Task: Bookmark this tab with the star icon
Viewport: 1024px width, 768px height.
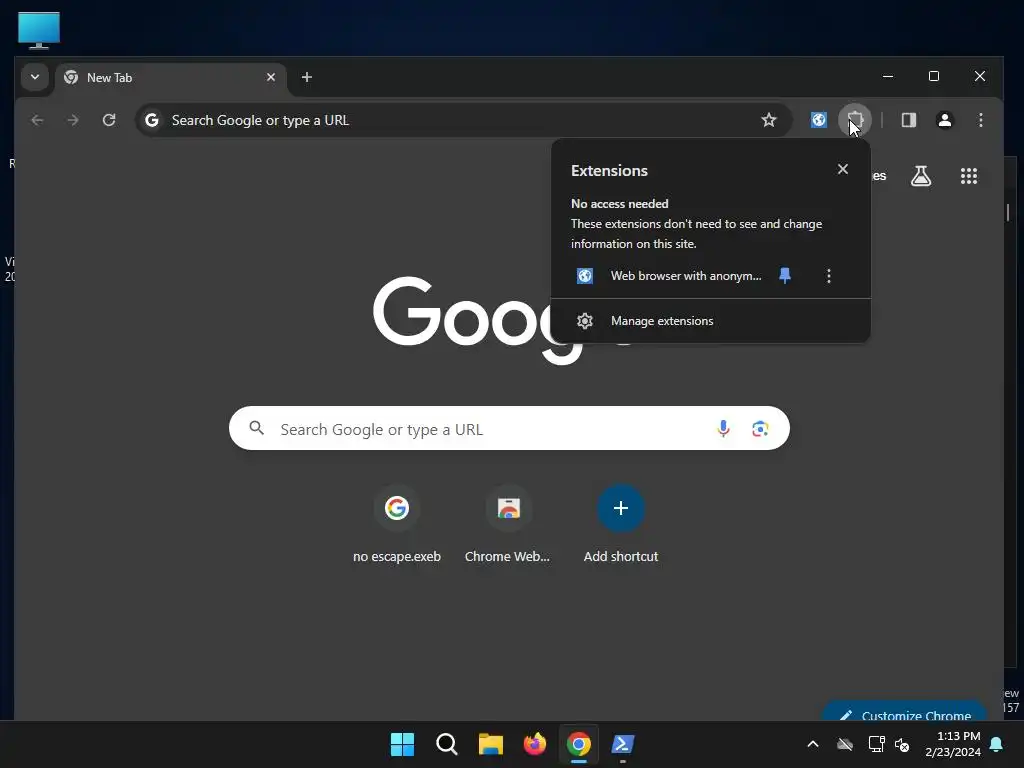Action: click(x=769, y=120)
